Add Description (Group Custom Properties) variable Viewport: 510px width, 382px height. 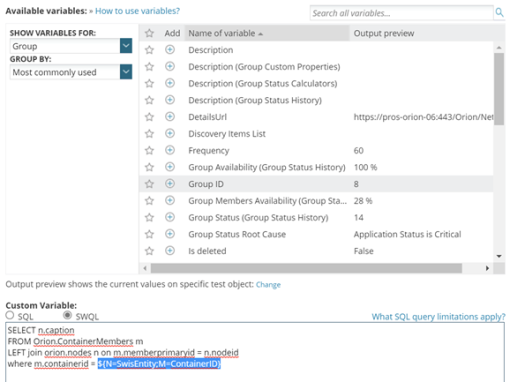tap(170, 66)
